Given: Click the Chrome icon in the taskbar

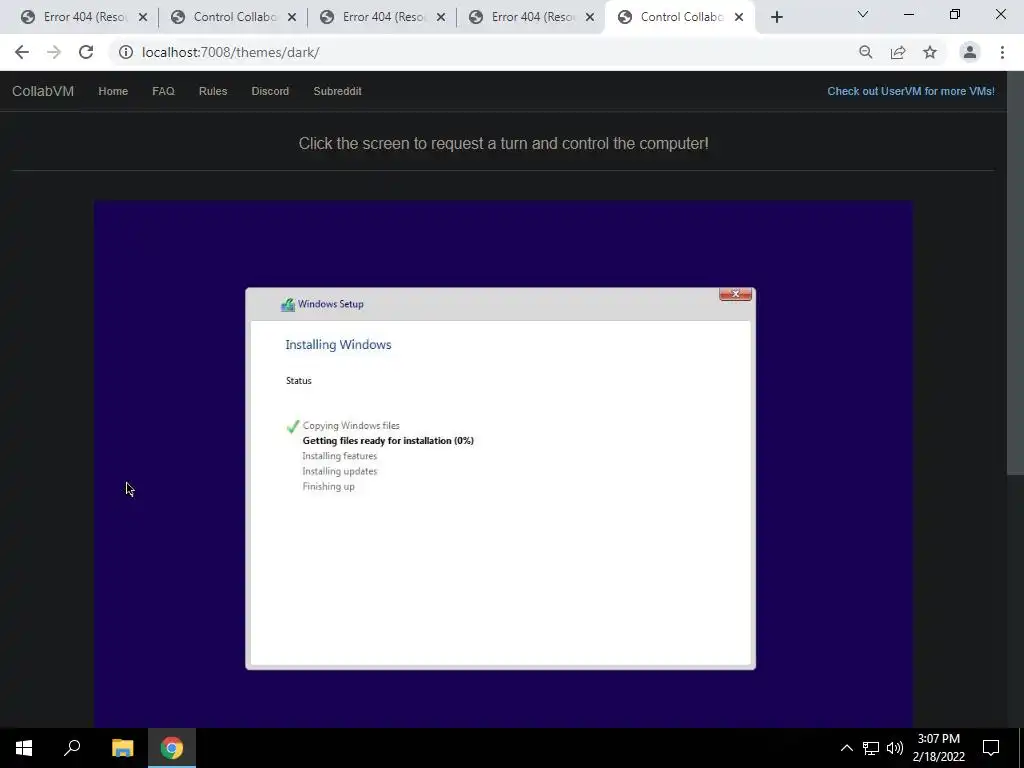Looking at the screenshot, I should (x=172, y=748).
